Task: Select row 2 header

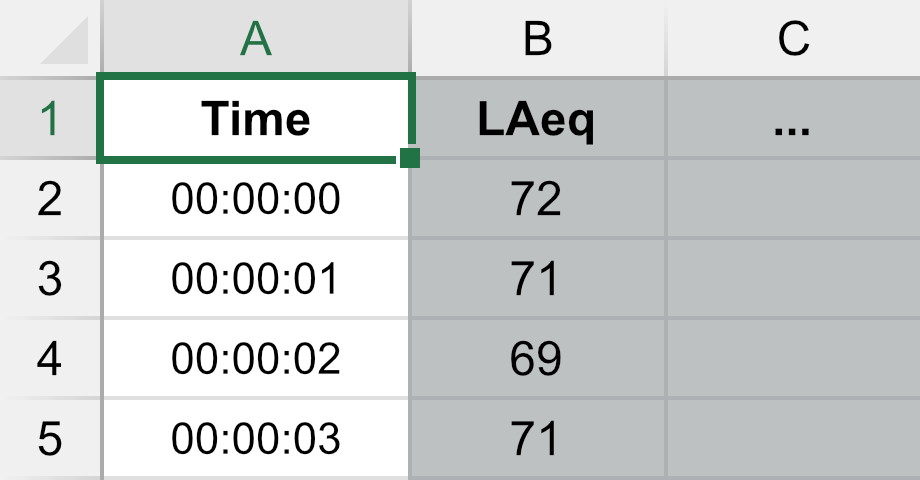Action: coord(50,198)
